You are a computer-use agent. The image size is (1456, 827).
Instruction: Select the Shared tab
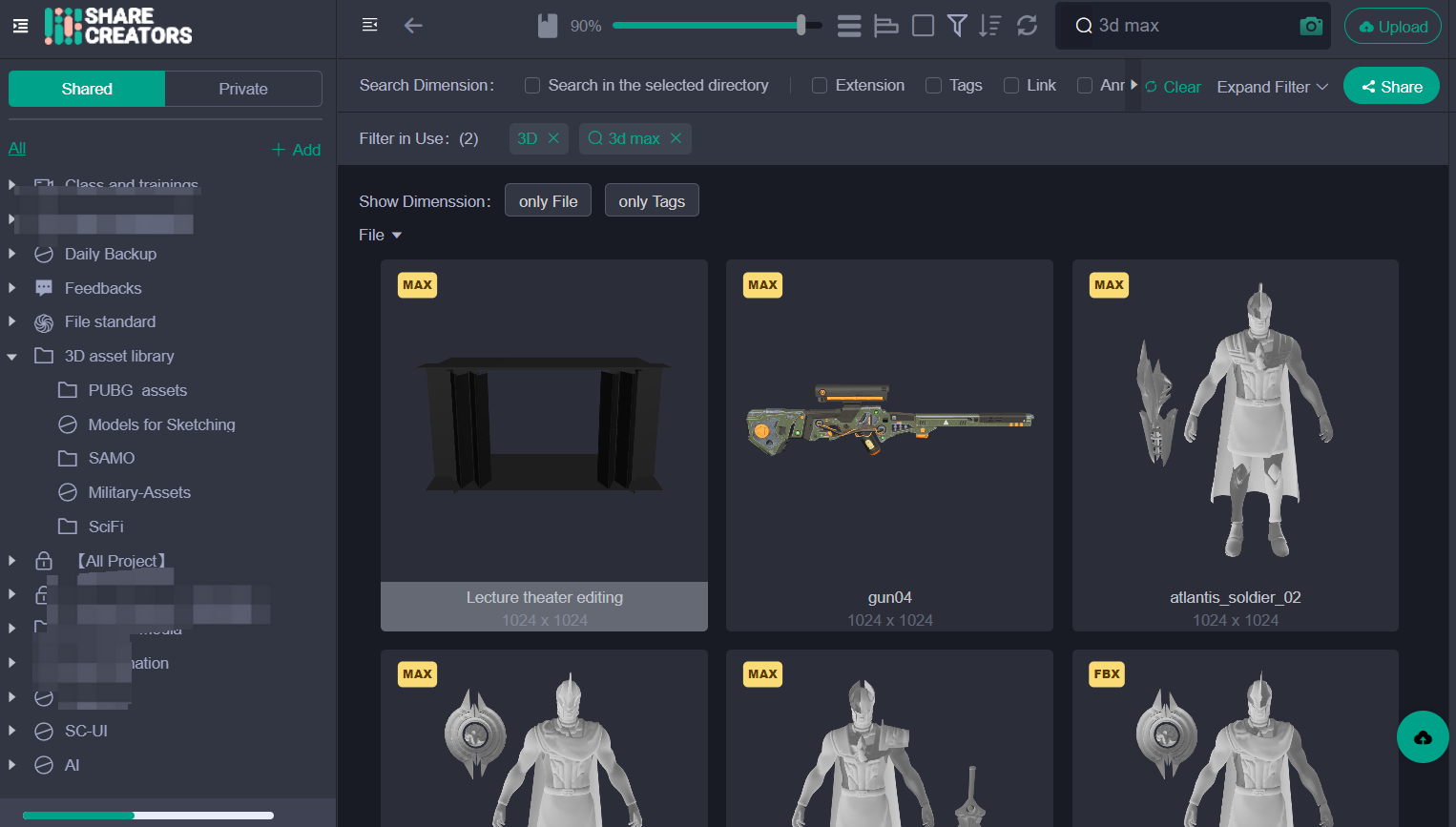click(x=86, y=88)
